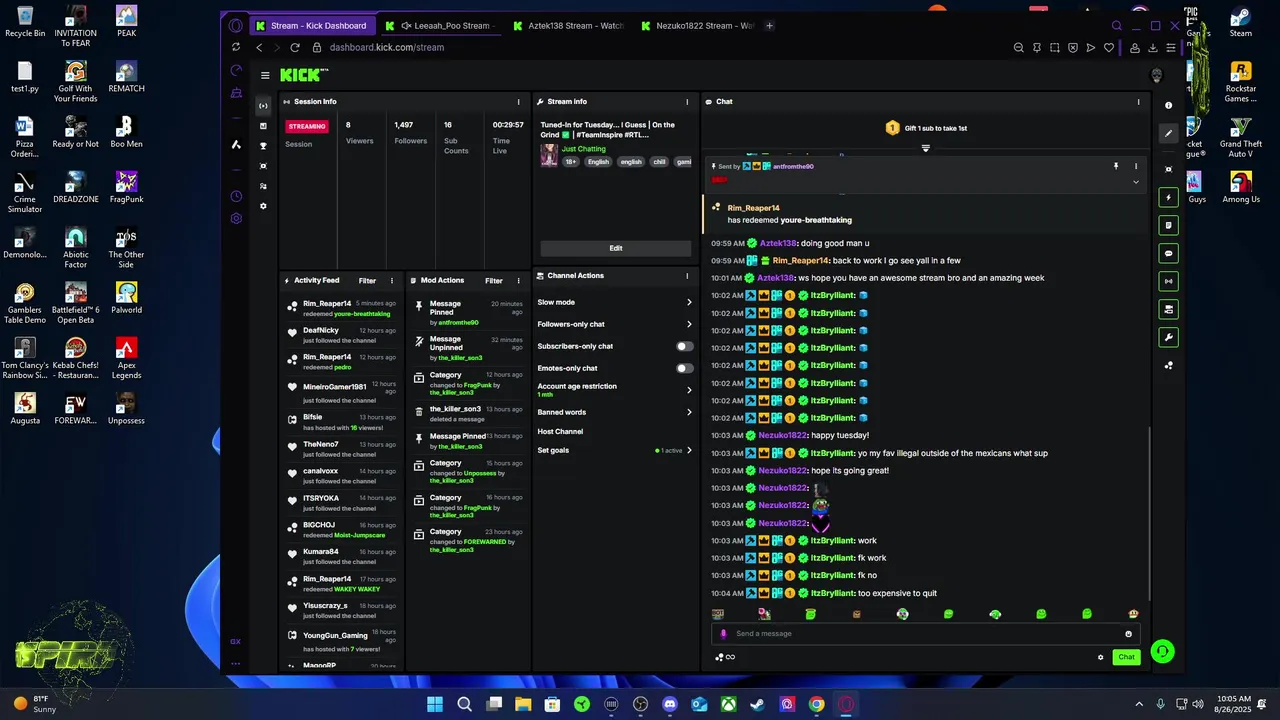Click the document widget icon in right panel
The image size is (1280, 720).
tap(1168, 225)
